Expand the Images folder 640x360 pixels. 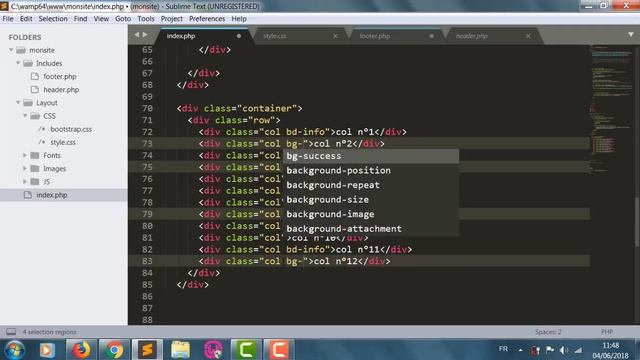[25, 168]
